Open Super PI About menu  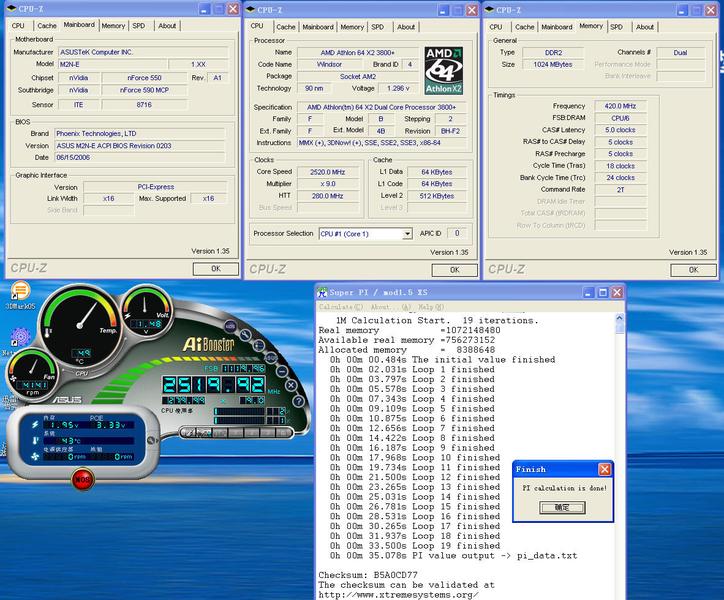coord(390,307)
